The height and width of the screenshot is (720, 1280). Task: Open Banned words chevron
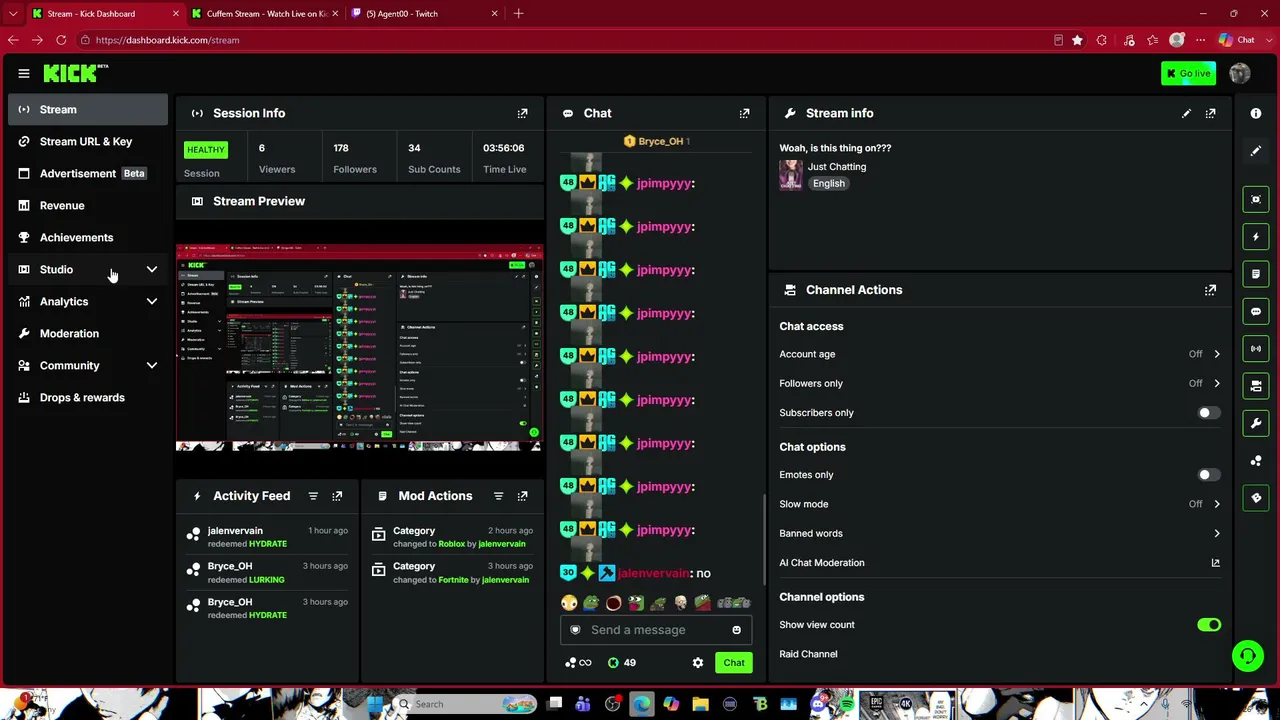coord(1216,534)
